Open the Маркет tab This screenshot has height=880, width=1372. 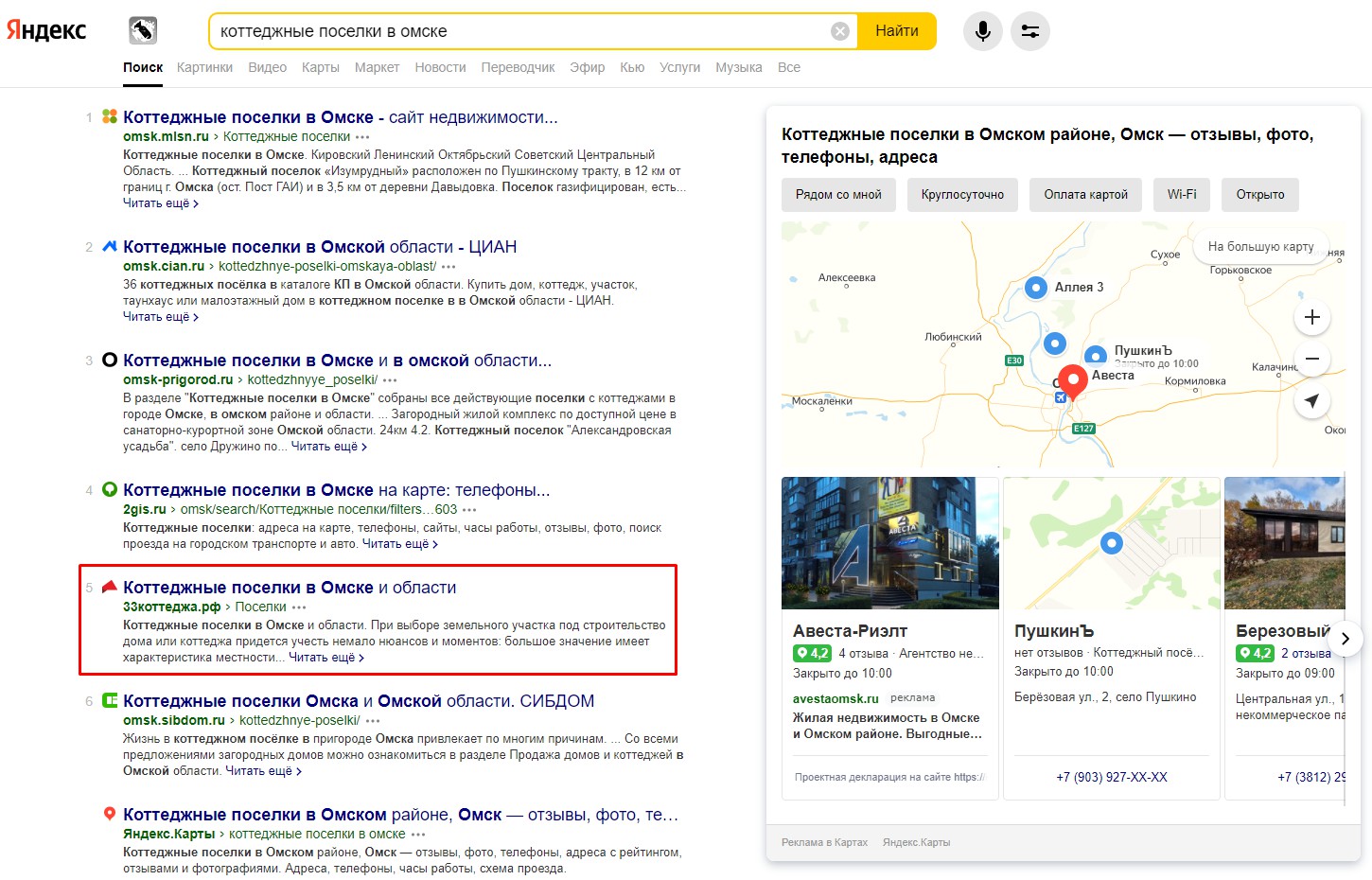click(x=377, y=67)
